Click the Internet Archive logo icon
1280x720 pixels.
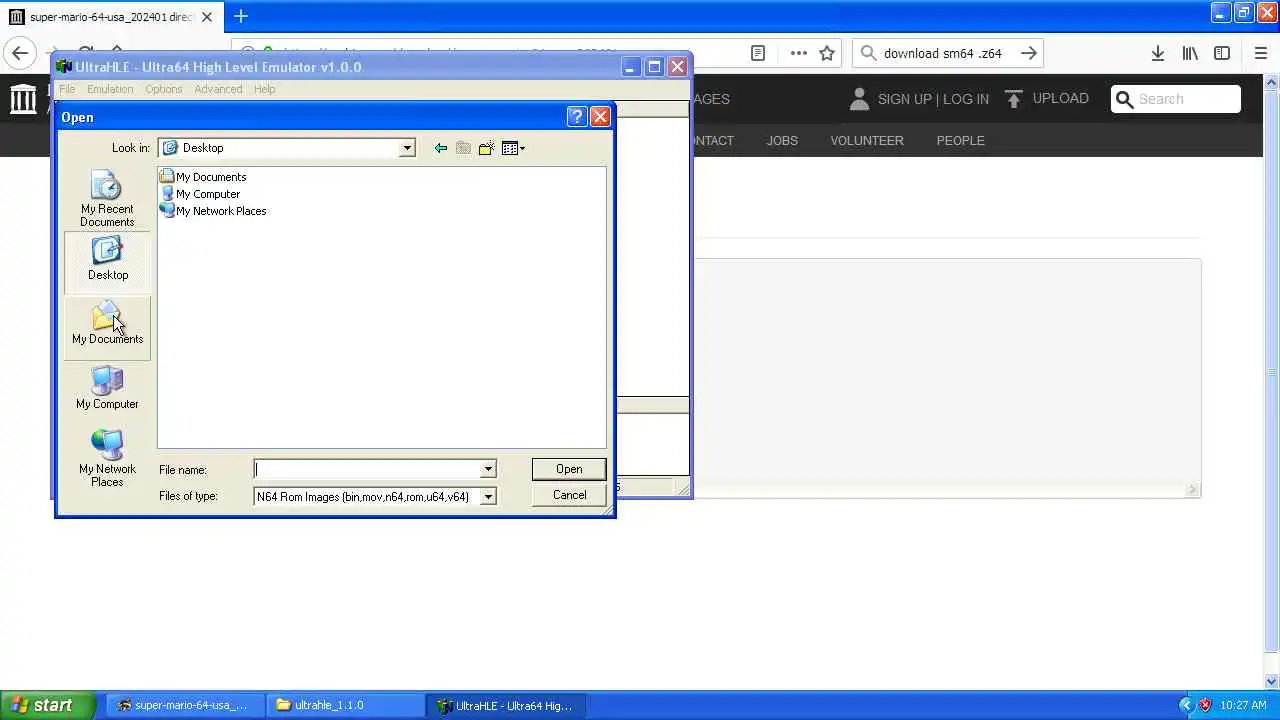tap(23, 98)
